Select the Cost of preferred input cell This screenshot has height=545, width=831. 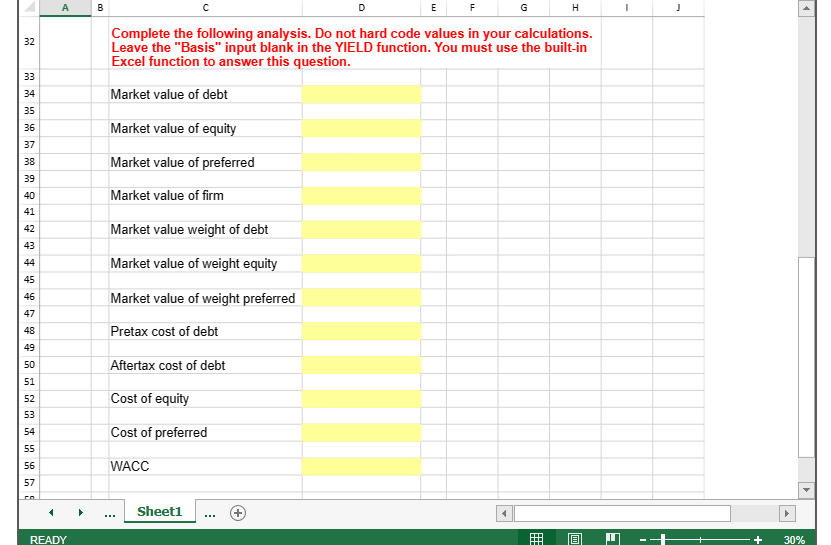361,433
